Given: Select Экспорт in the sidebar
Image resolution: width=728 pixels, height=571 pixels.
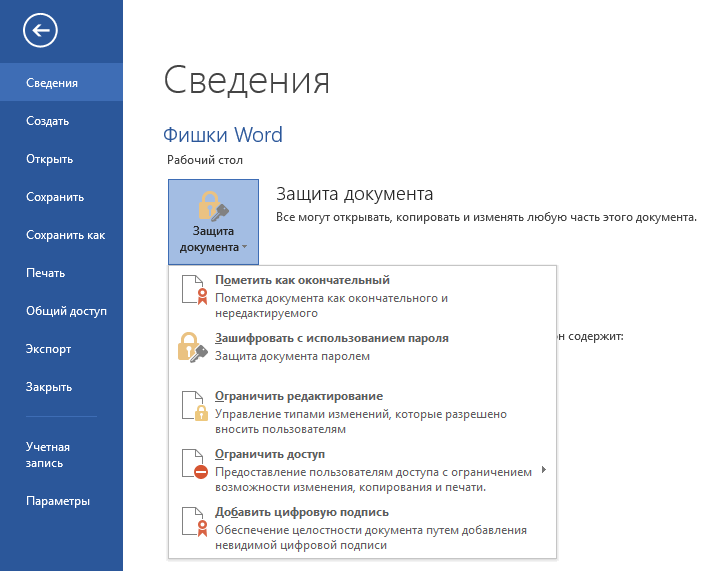Looking at the screenshot, I should coord(61,349).
